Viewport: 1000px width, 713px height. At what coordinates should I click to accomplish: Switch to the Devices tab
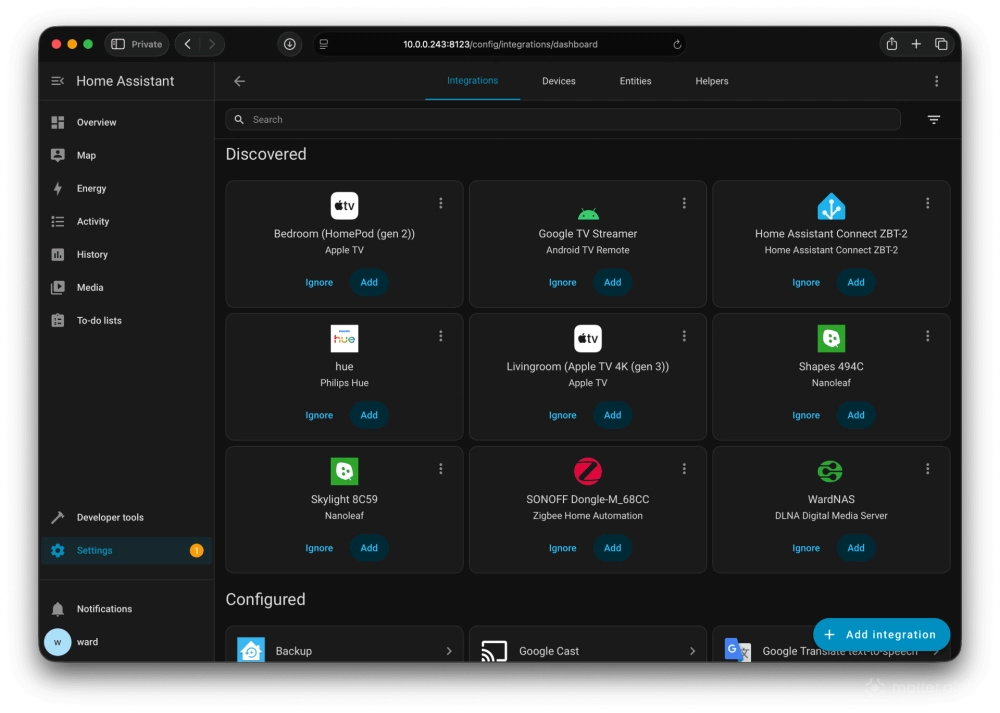coord(558,81)
